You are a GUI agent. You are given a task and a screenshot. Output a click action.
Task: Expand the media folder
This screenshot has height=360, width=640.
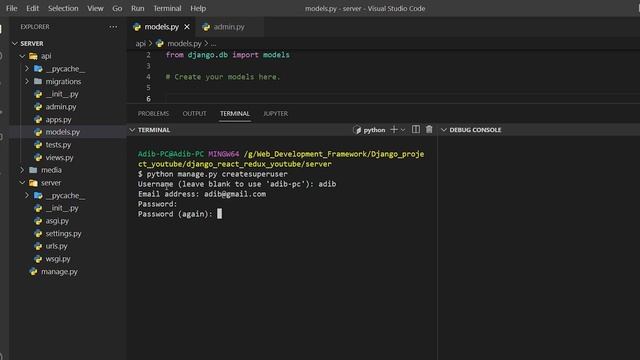pyautogui.click(x=22, y=170)
